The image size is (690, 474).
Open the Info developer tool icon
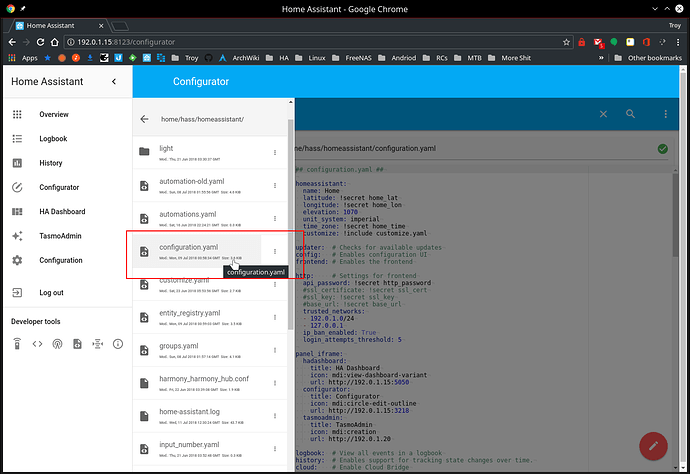point(118,344)
